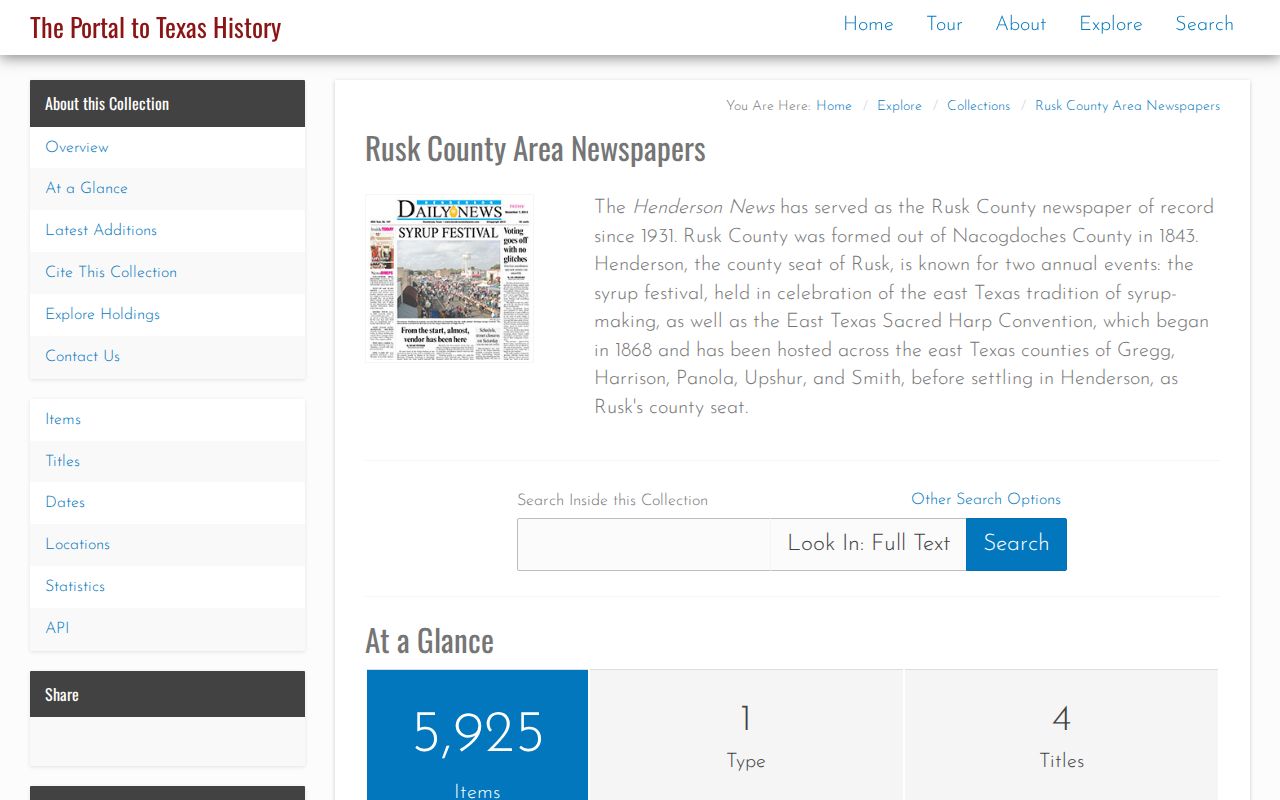Image resolution: width=1280 pixels, height=800 pixels.
Task: Open Cite This Collection link
Action: 167,272
